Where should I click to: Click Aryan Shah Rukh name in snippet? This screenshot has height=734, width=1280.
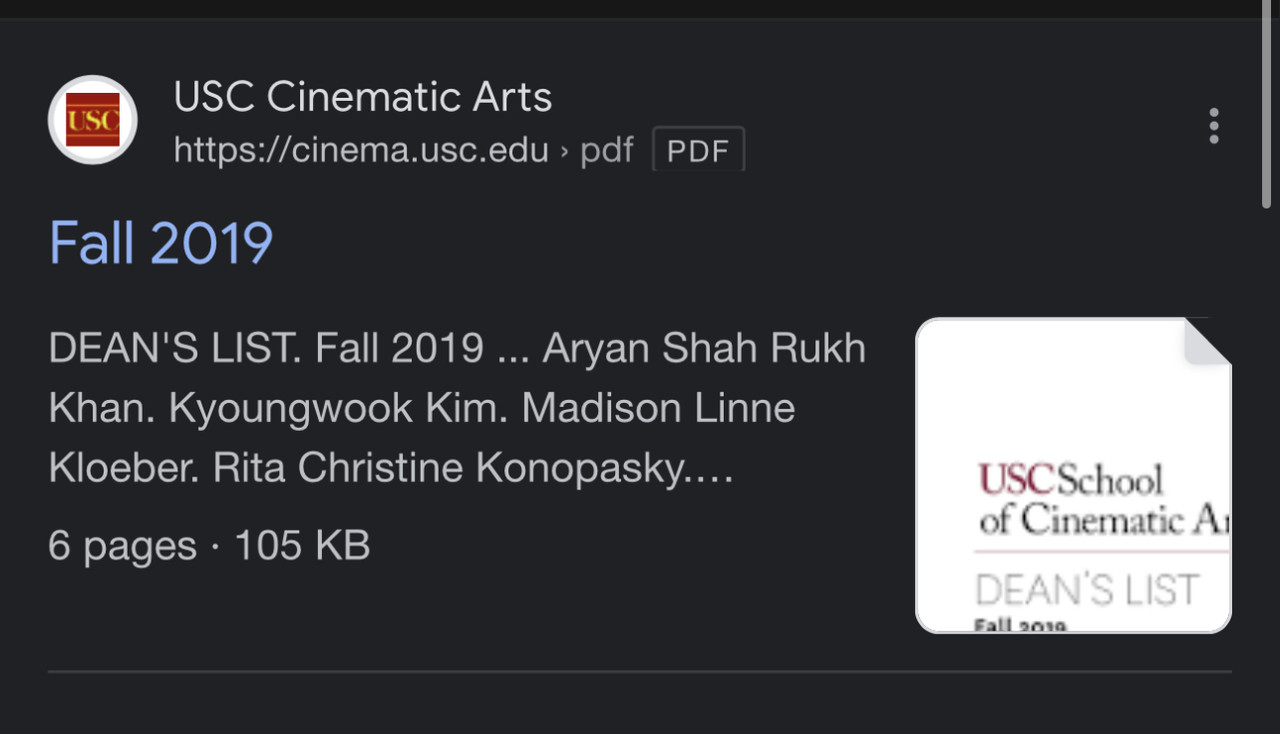click(x=704, y=348)
